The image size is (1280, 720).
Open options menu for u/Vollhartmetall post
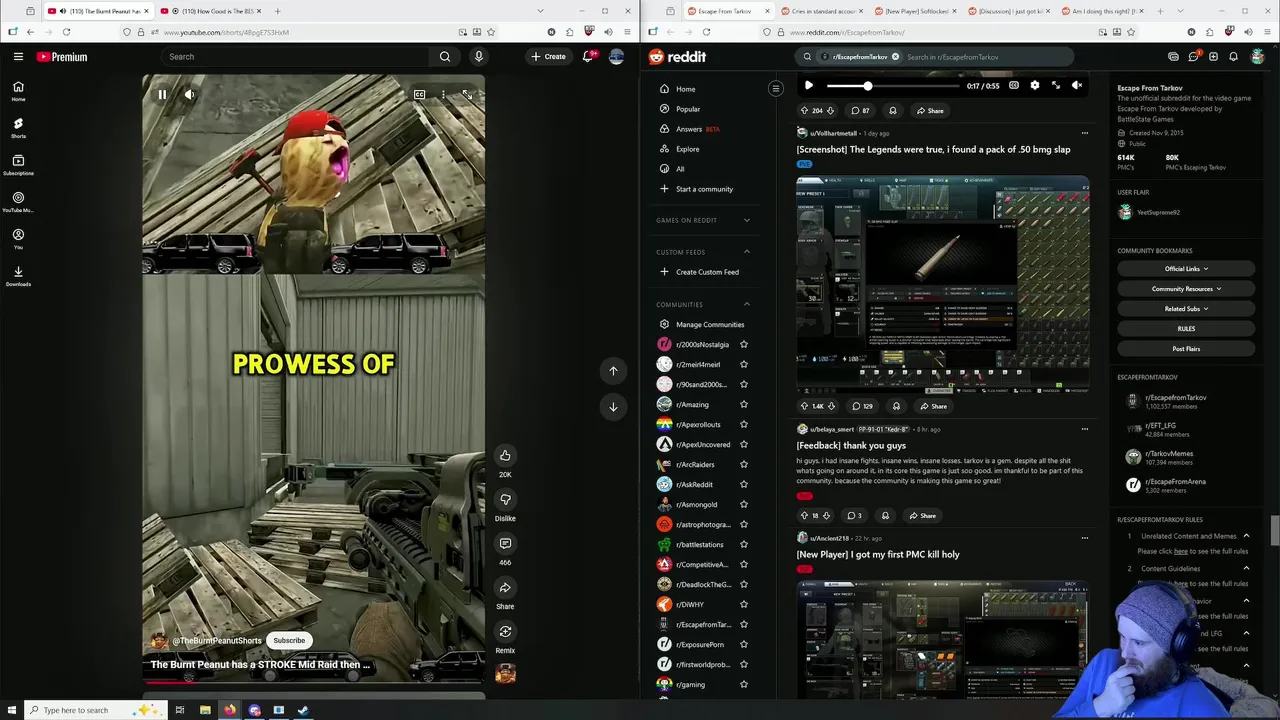[1084, 133]
